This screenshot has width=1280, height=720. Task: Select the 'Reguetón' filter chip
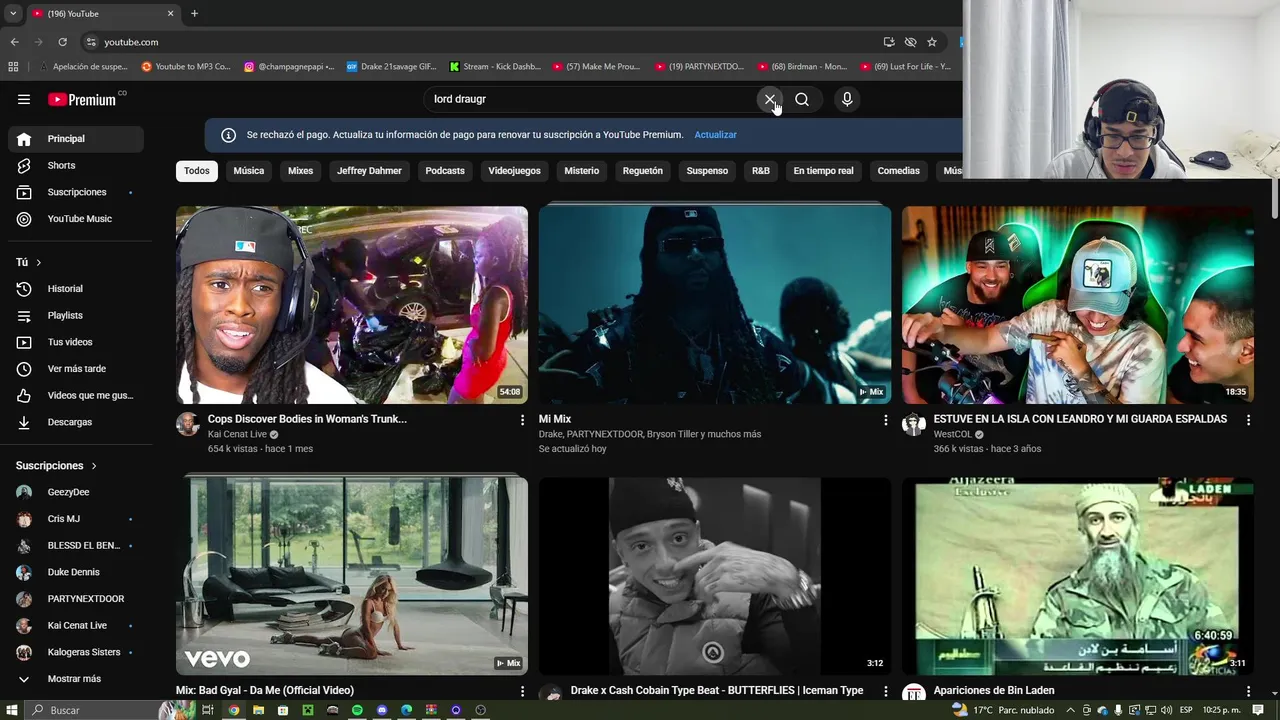[643, 171]
